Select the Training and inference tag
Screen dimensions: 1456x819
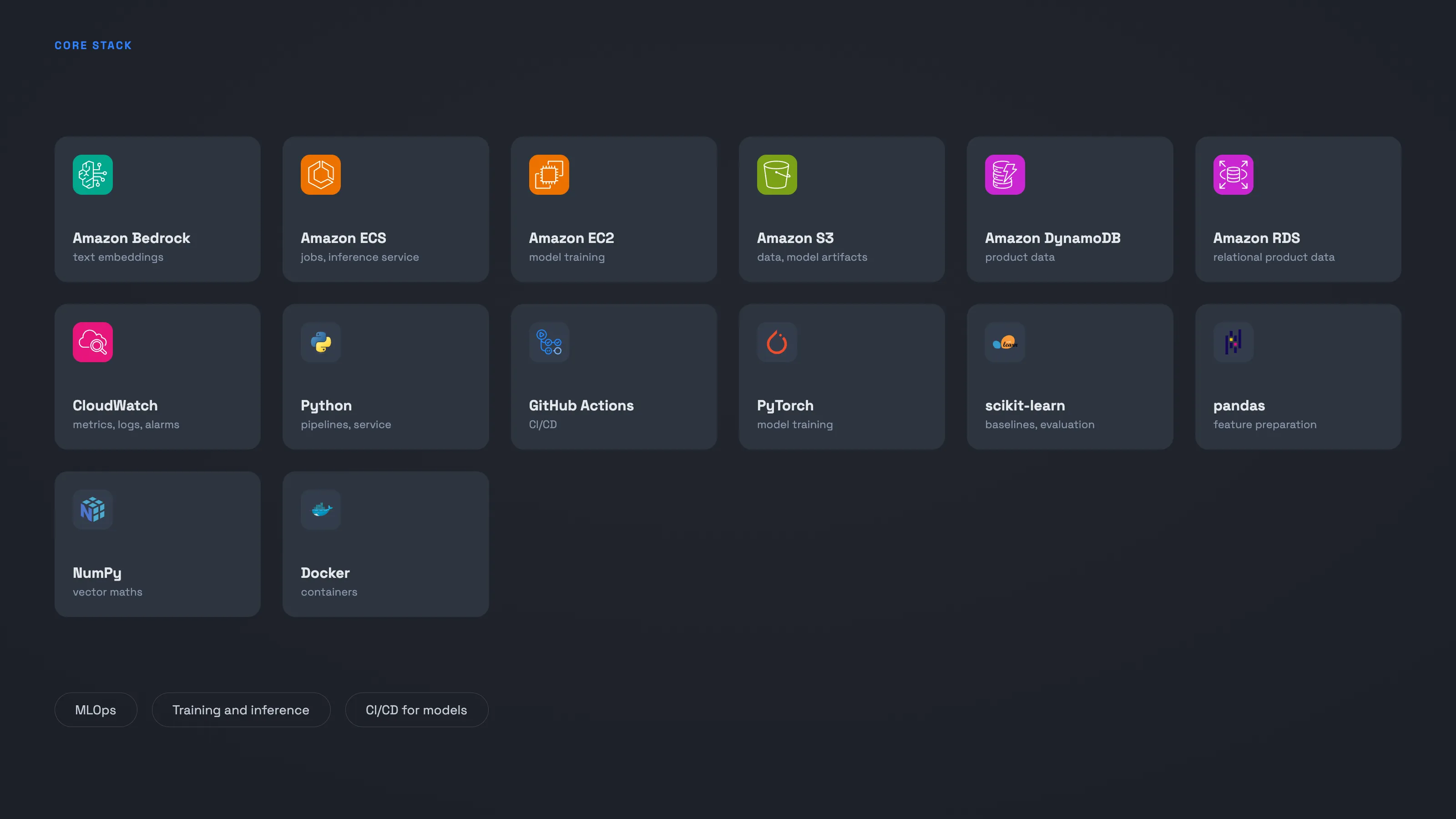pyautogui.click(x=241, y=710)
